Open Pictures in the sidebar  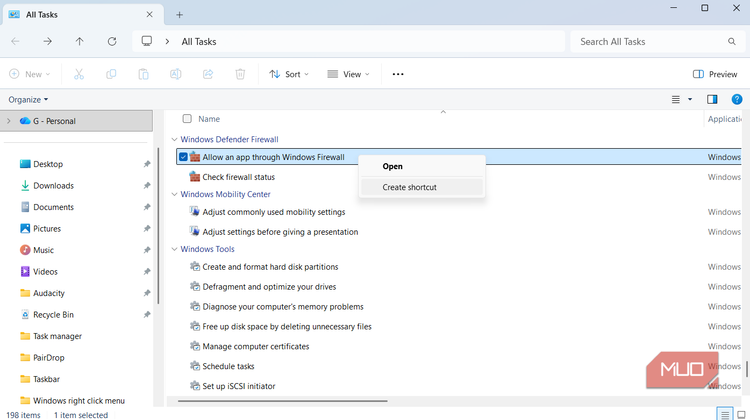pyautogui.click(x=47, y=229)
